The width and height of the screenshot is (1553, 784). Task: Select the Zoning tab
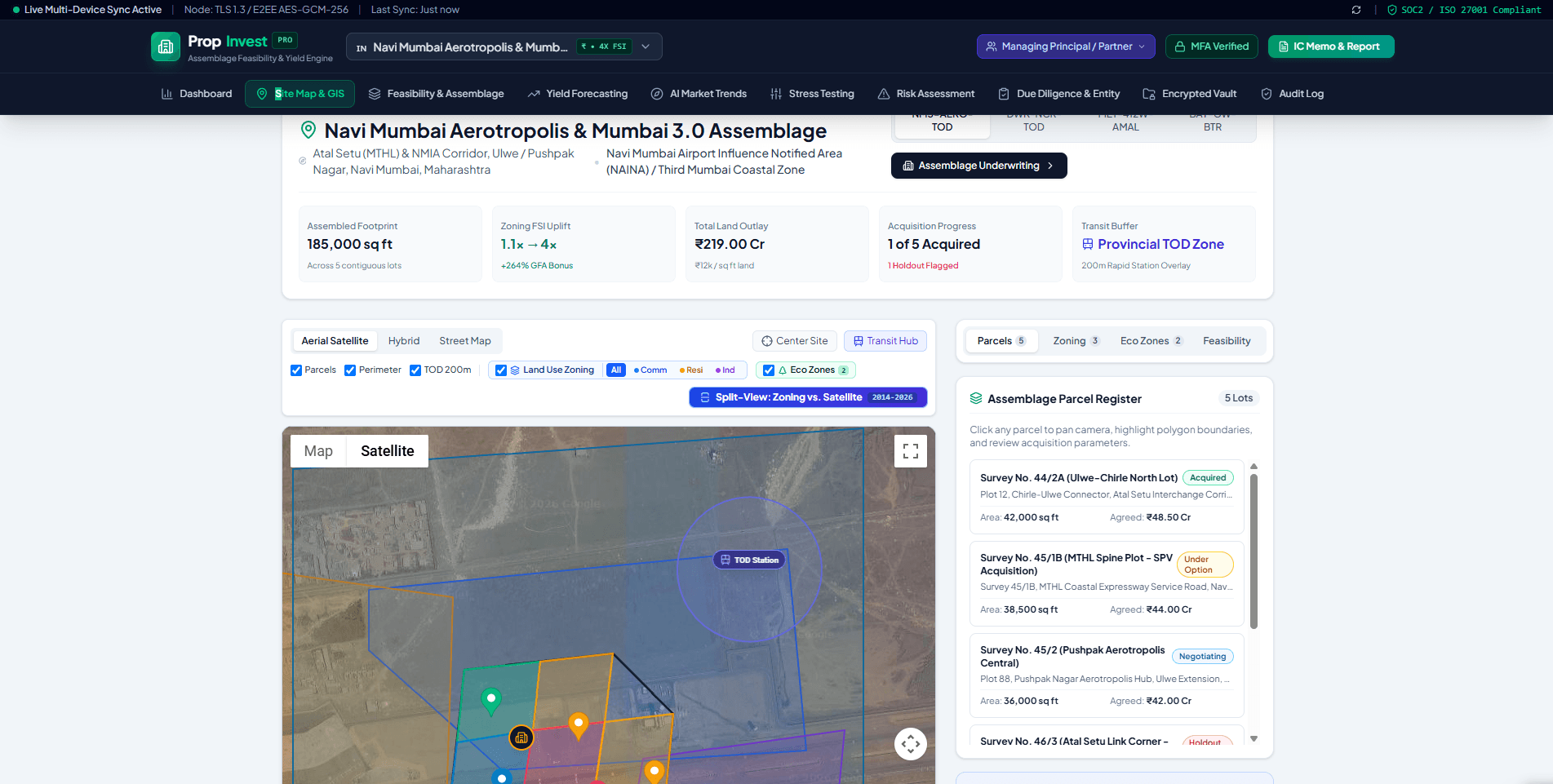coord(1076,341)
